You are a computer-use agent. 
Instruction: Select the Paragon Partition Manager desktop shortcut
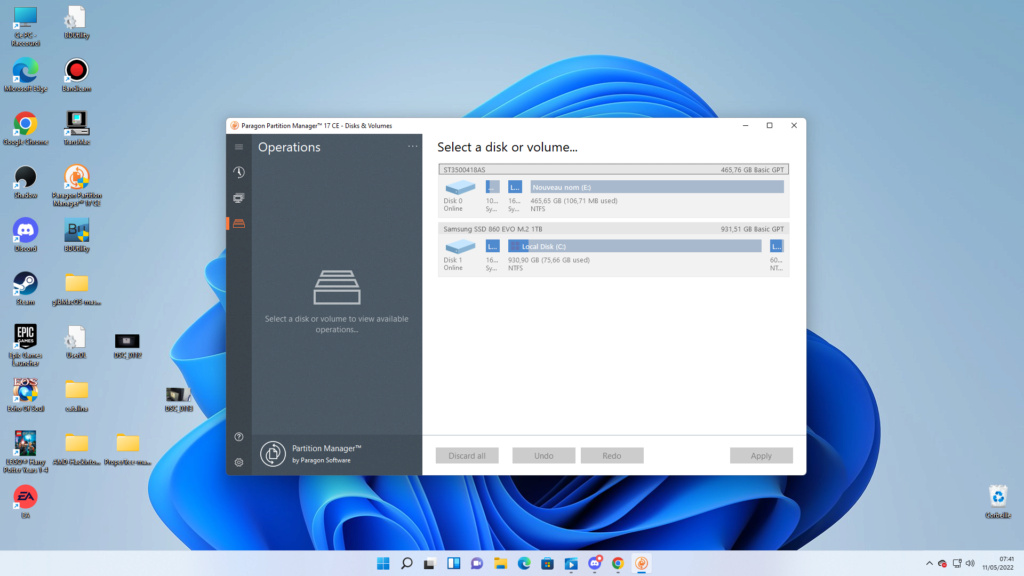tap(76, 186)
